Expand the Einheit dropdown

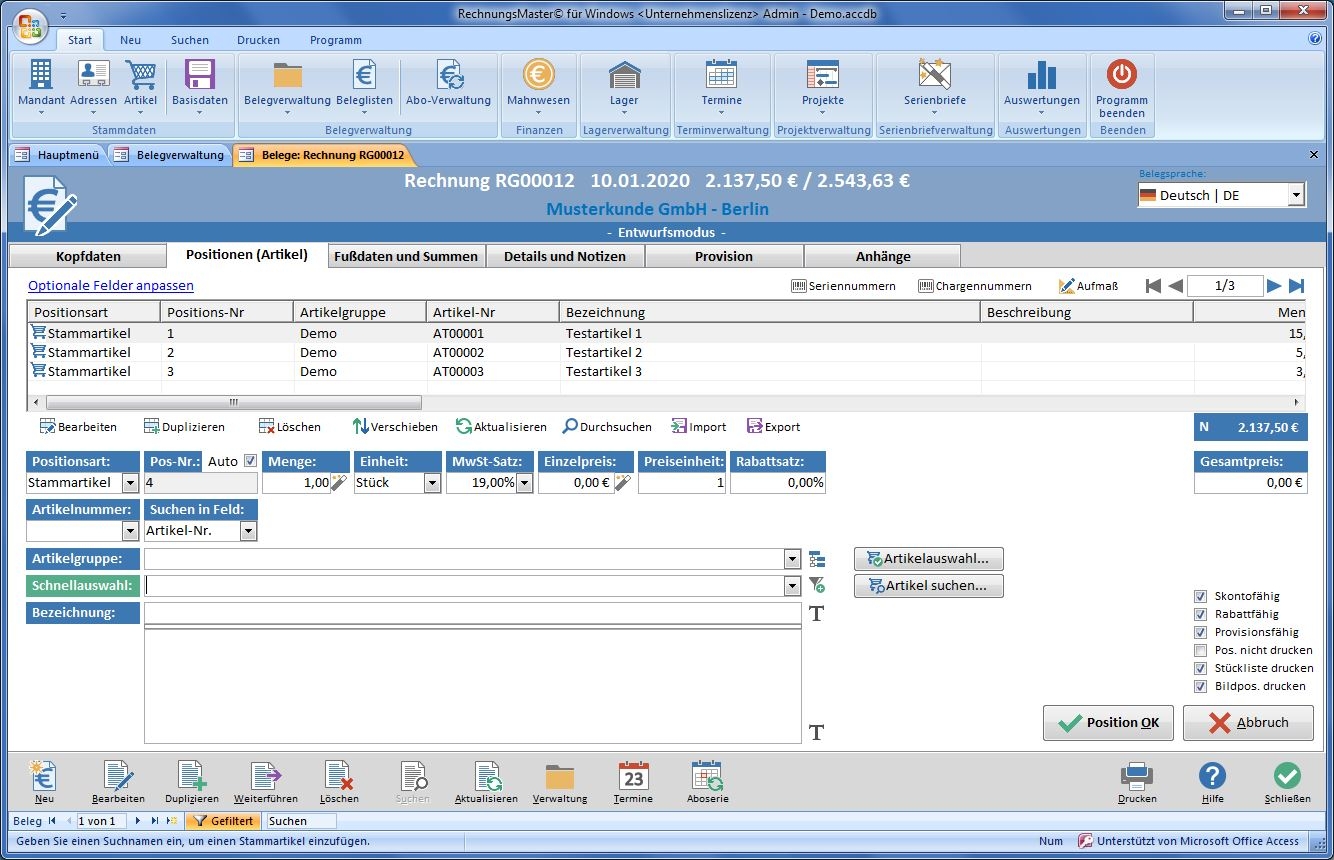coord(432,483)
